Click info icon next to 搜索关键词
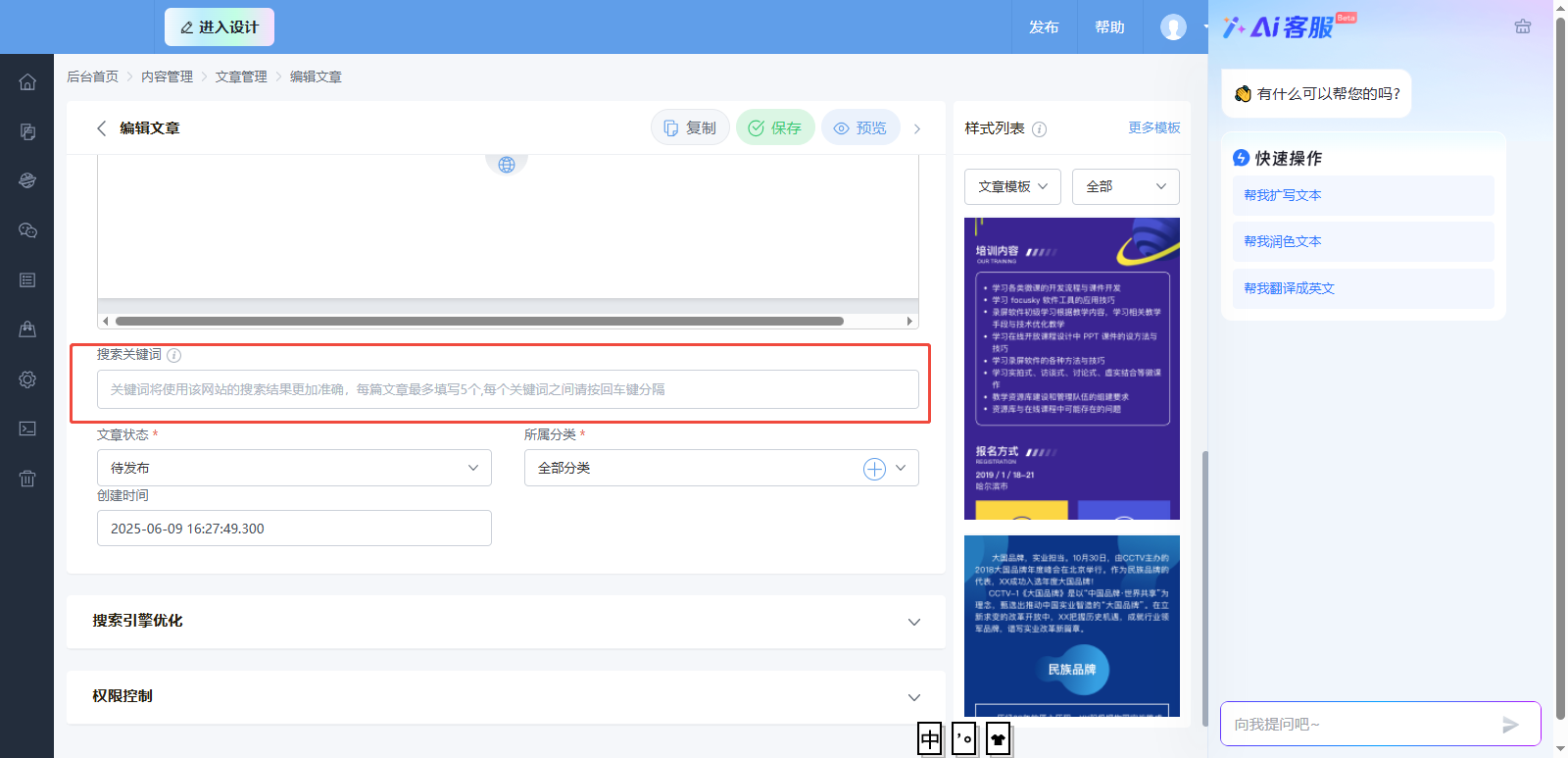Image resolution: width=1568 pixels, height=758 pixels. [x=173, y=355]
